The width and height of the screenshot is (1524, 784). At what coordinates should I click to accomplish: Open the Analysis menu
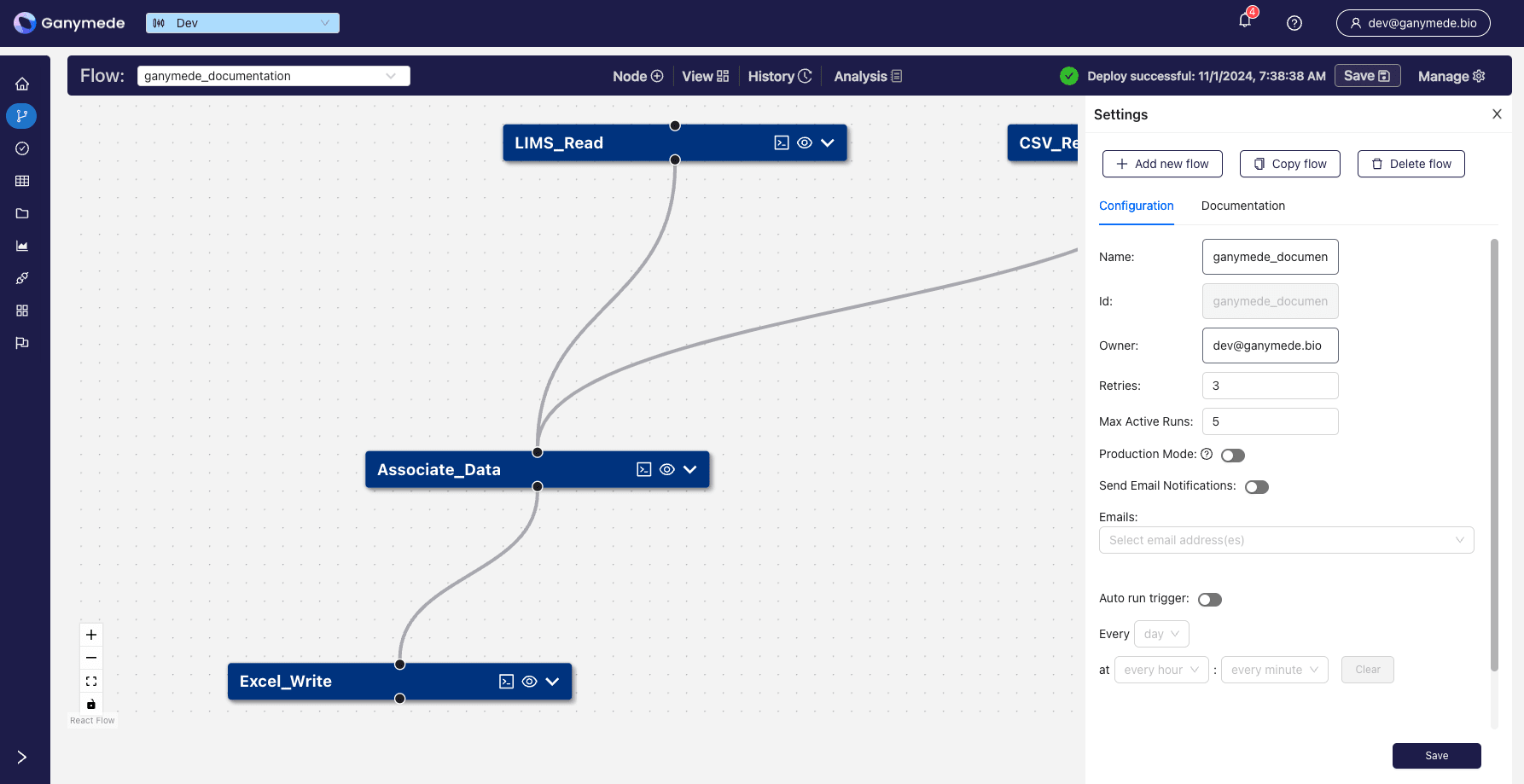click(868, 76)
